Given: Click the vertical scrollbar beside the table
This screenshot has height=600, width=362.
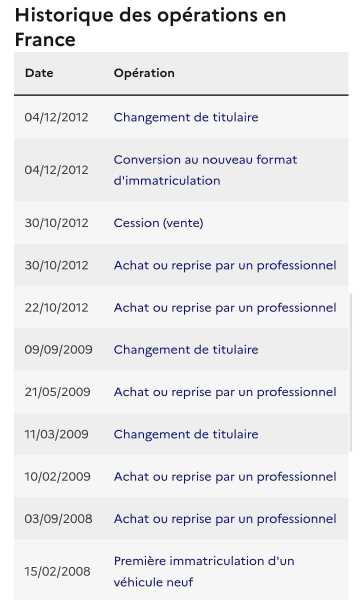Looking at the screenshot, I should click(x=350, y=373).
